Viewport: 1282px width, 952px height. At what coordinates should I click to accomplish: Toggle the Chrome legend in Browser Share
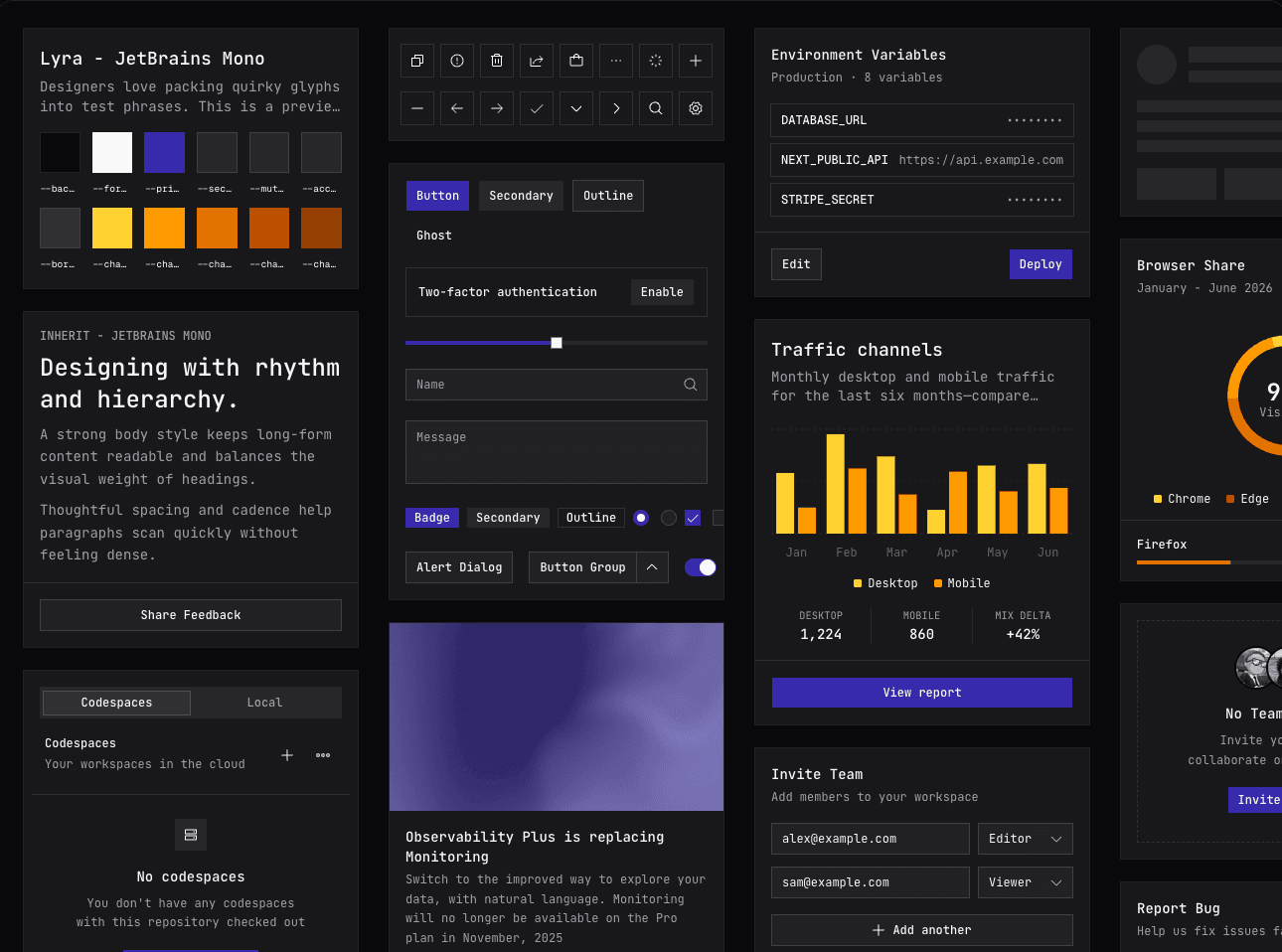coord(1182,499)
